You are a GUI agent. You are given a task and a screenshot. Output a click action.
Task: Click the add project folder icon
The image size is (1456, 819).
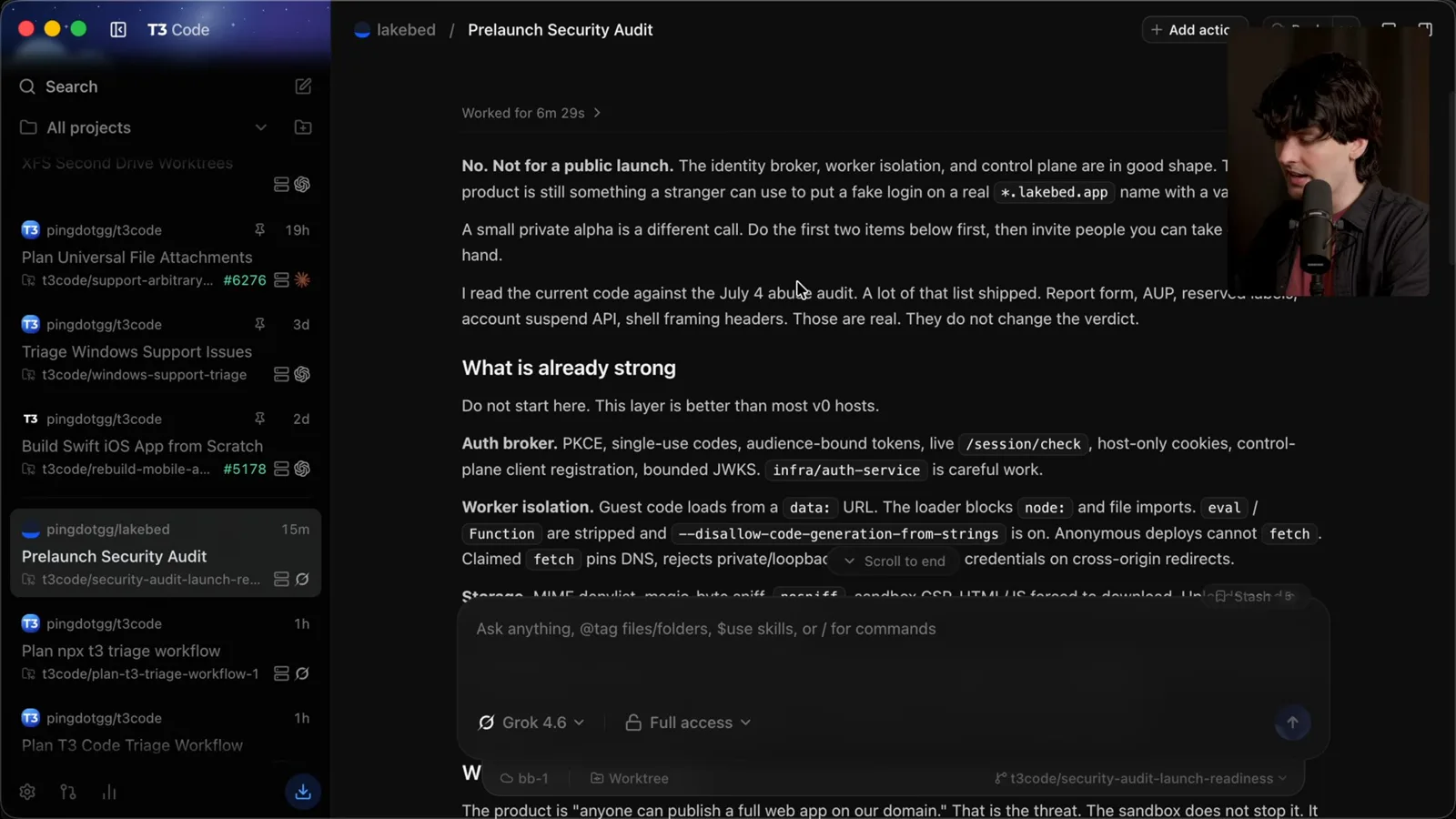[303, 127]
